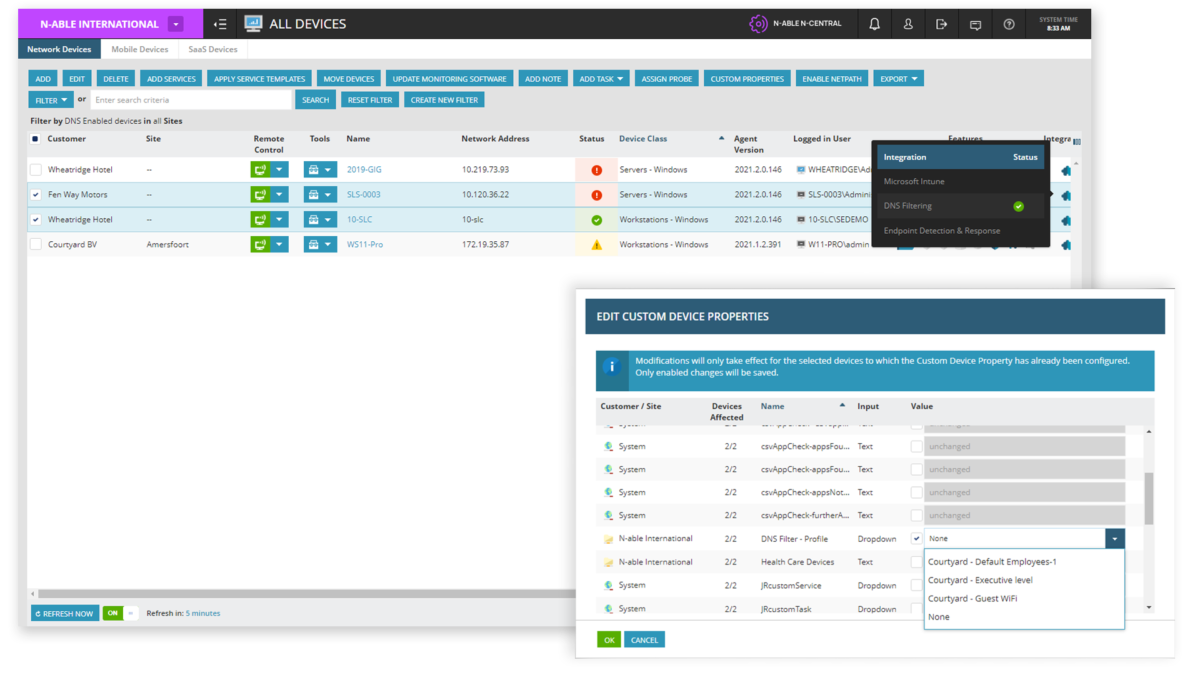
Task: Switch to the SaaS Devices tab
Action: click(213, 49)
